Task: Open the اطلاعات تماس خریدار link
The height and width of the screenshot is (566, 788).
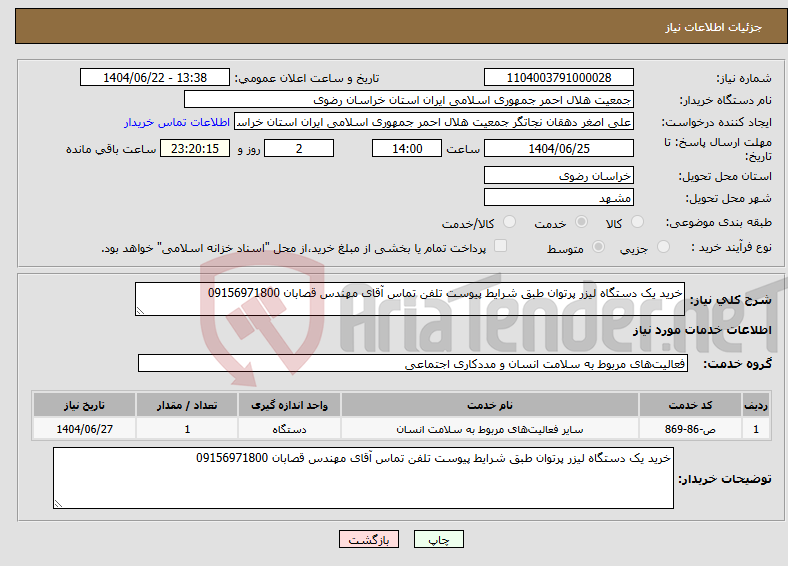Action: click(177, 122)
